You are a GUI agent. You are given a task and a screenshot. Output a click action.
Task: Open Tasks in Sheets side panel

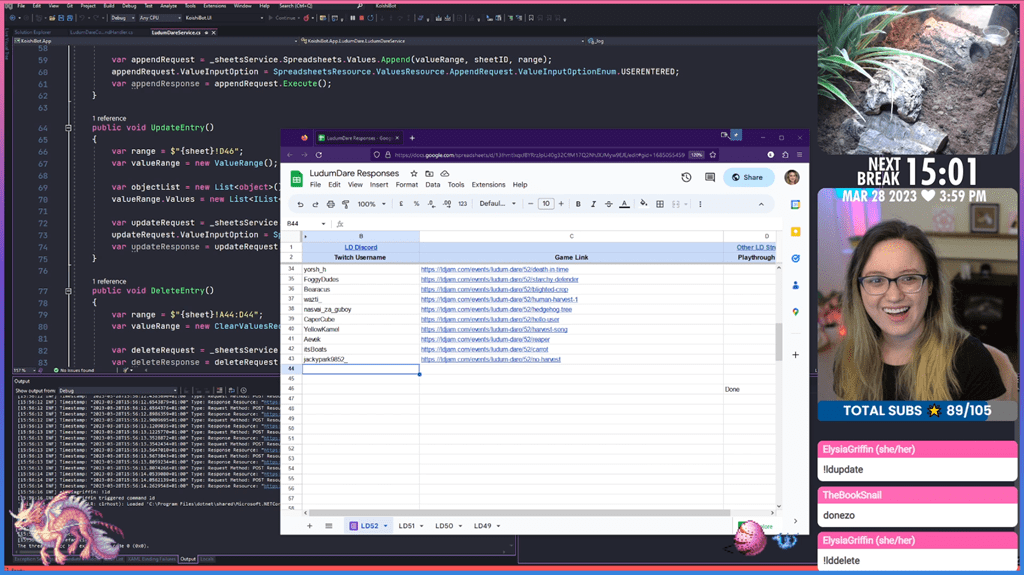795,258
